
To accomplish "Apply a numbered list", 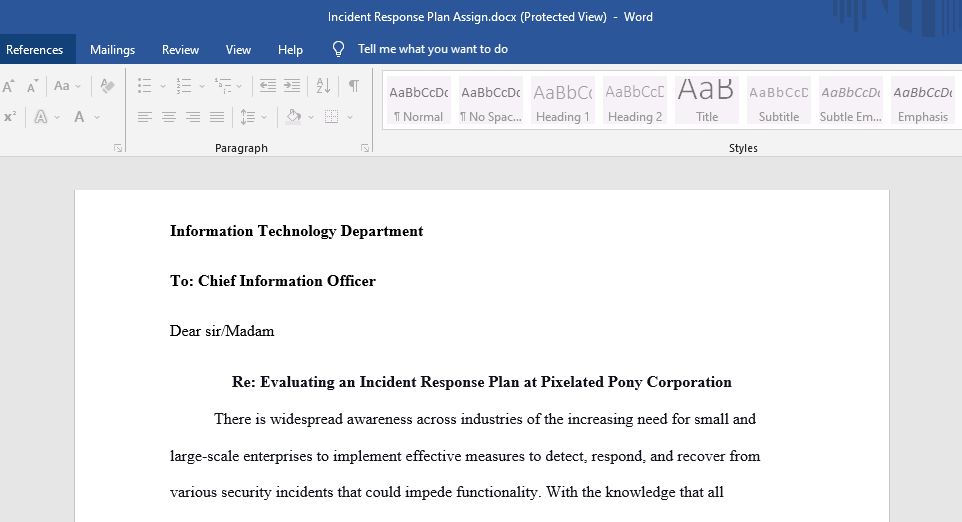I will [183, 86].
